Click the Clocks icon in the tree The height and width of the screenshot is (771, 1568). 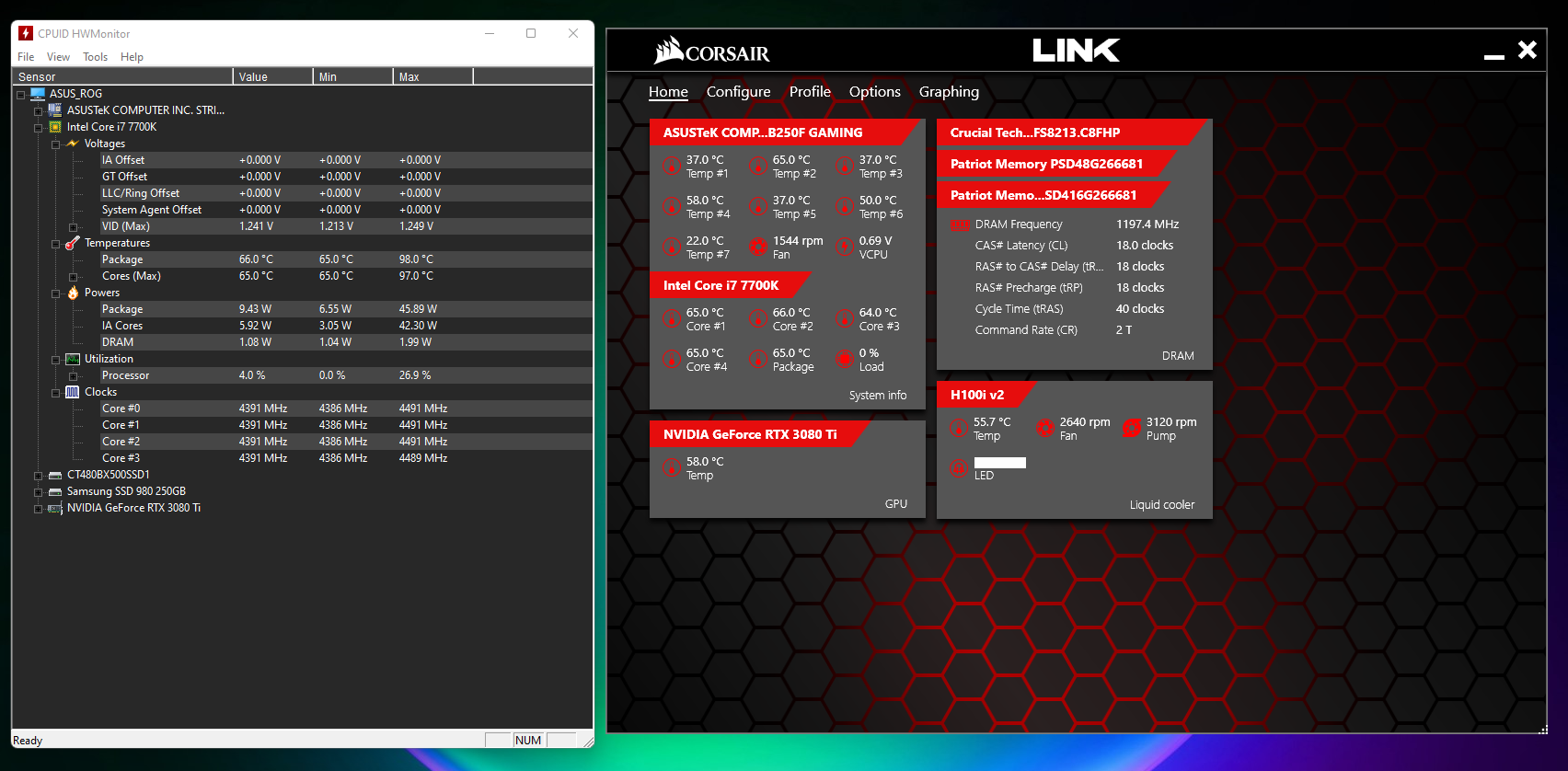click(x=73, y=392)
